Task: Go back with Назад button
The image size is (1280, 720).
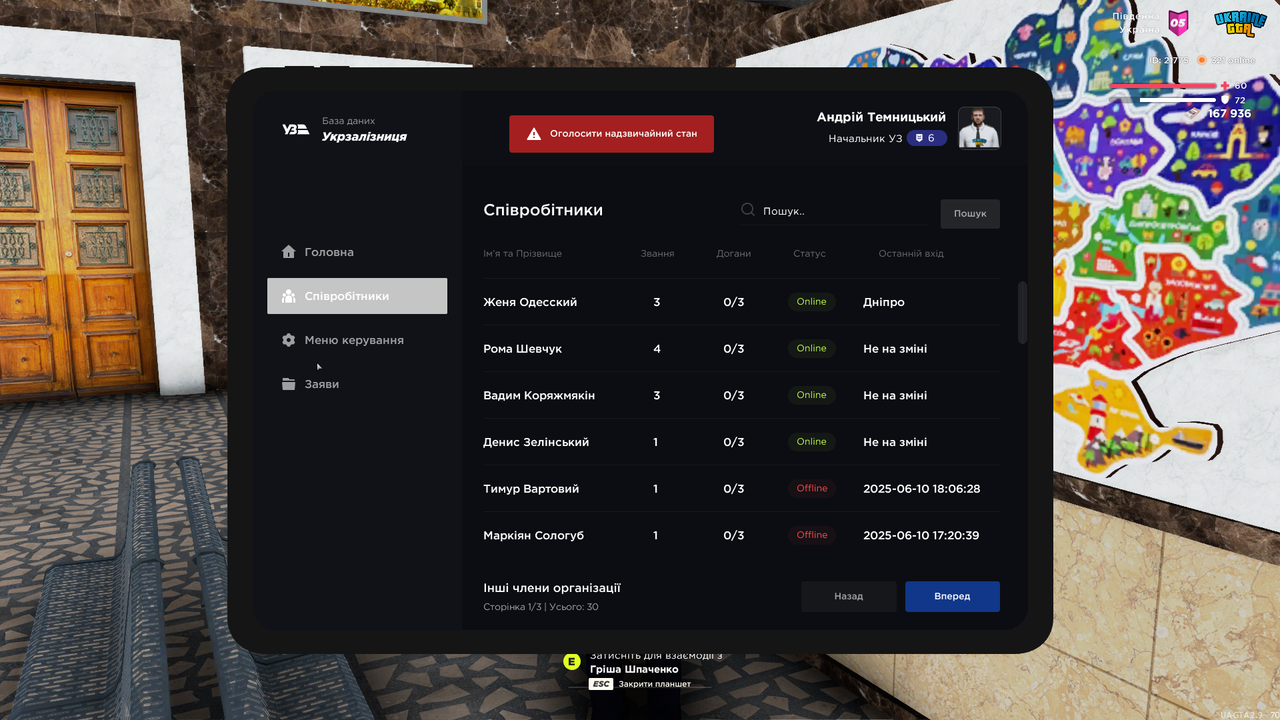Action: tap(848, 596)
